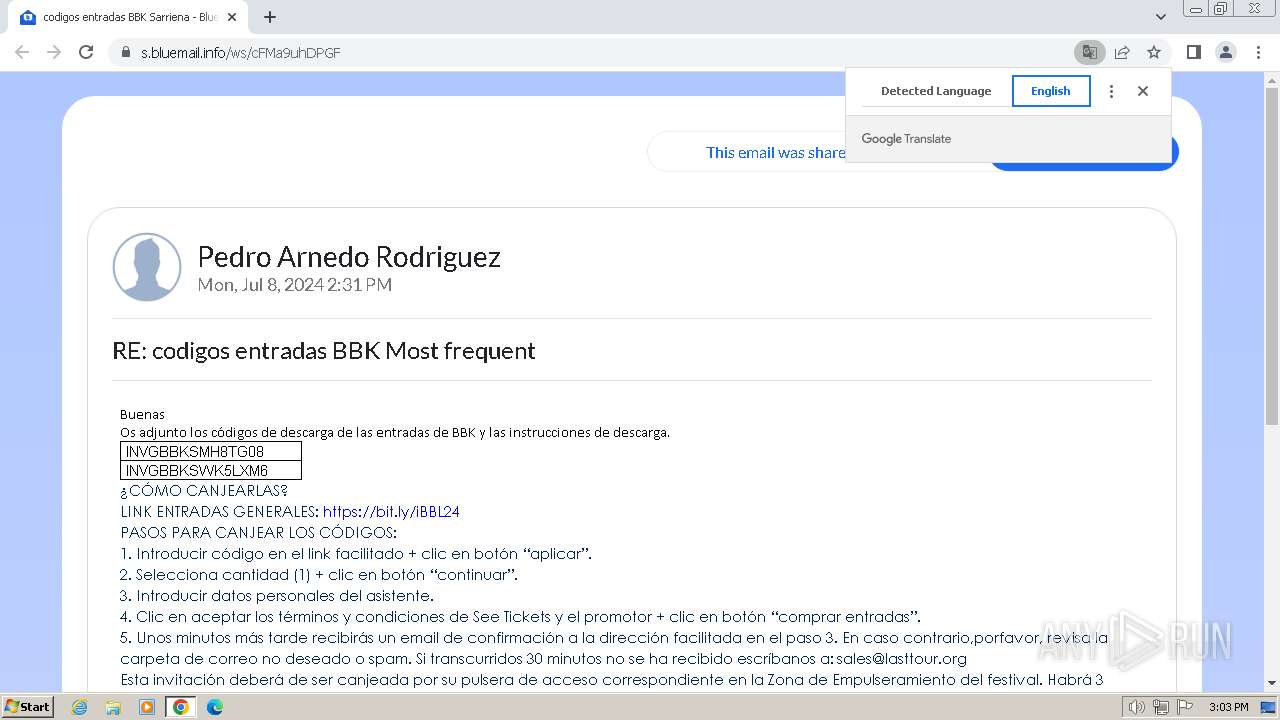Click the browser back arrow
Image resolution: width=1280 pixels, height=720 pixels.
[x=22, y=52]
